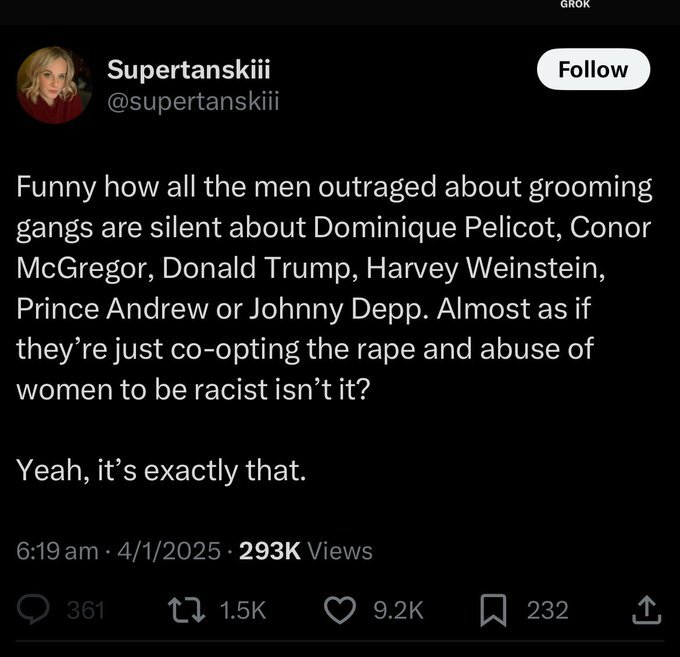Open the GROK label at top
Viewport: 680px width, 657px height.
tap(575, 4)
